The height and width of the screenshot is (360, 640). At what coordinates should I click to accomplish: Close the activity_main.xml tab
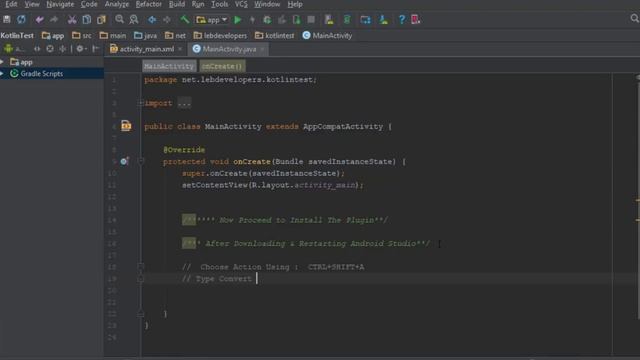tap(180, 49)
